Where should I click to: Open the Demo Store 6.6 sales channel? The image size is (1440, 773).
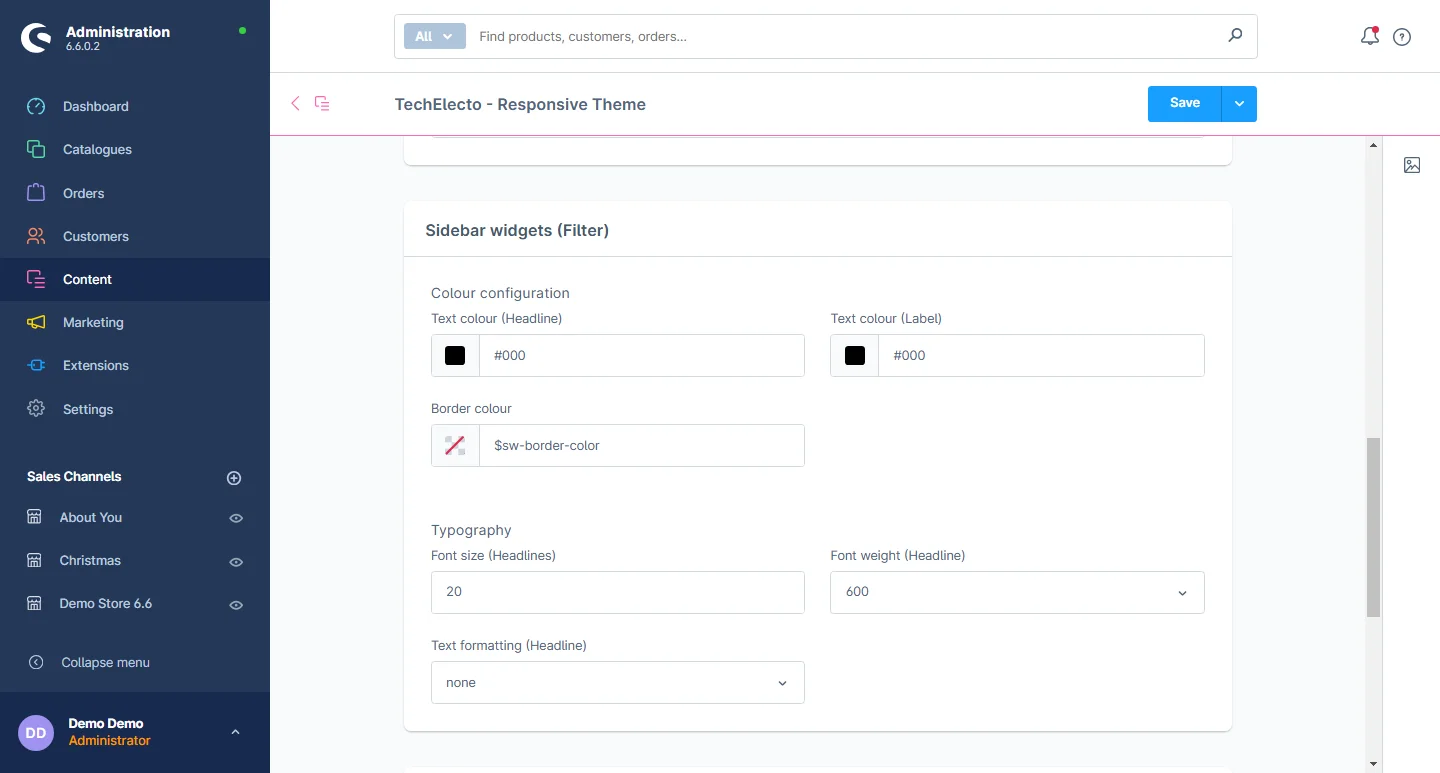[x=105, y=604]
